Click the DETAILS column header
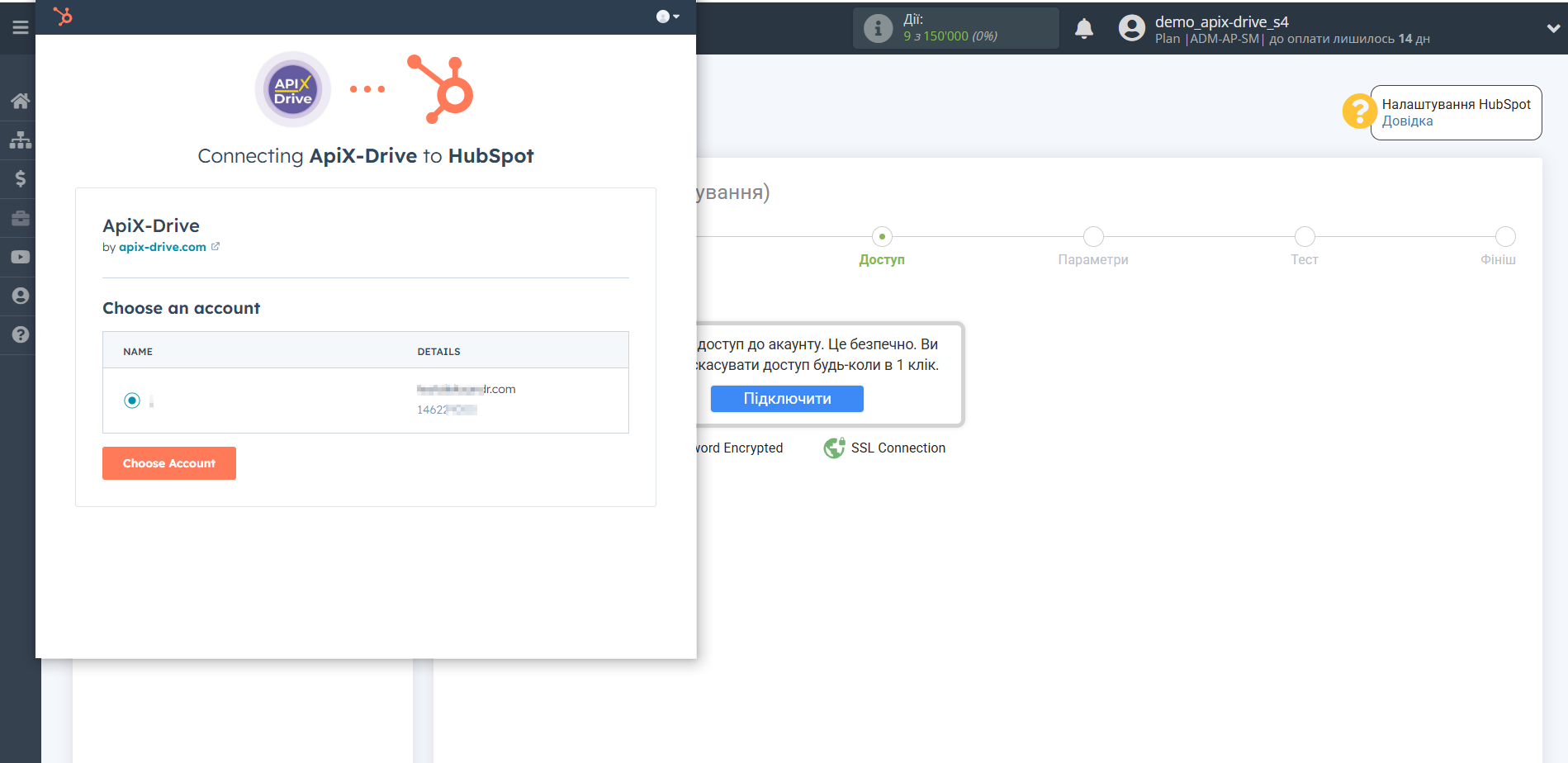 point(438,352)
